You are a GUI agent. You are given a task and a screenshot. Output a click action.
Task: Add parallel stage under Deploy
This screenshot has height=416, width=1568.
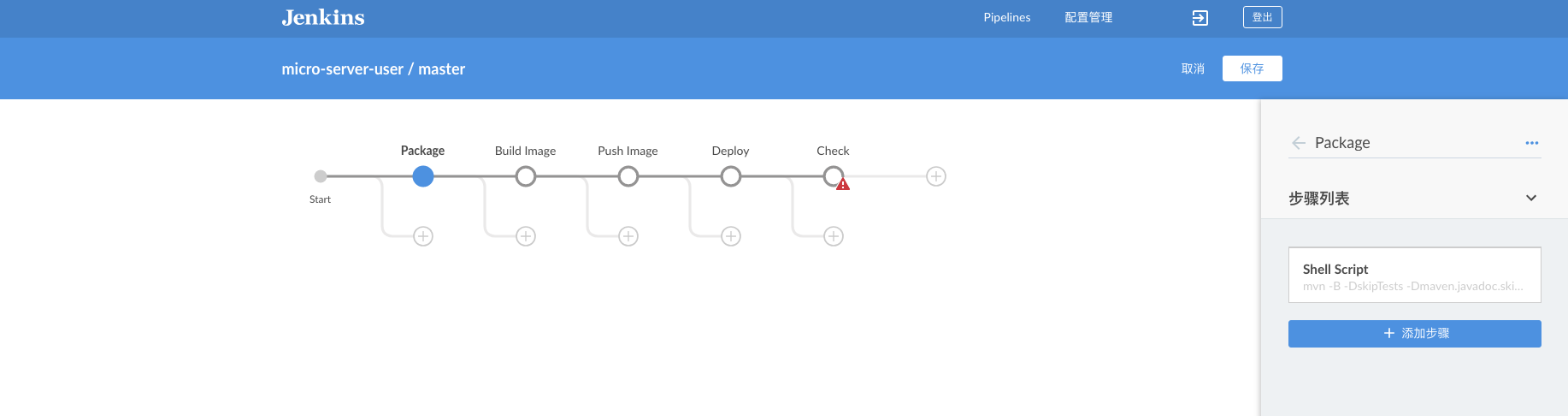point(731,236)
